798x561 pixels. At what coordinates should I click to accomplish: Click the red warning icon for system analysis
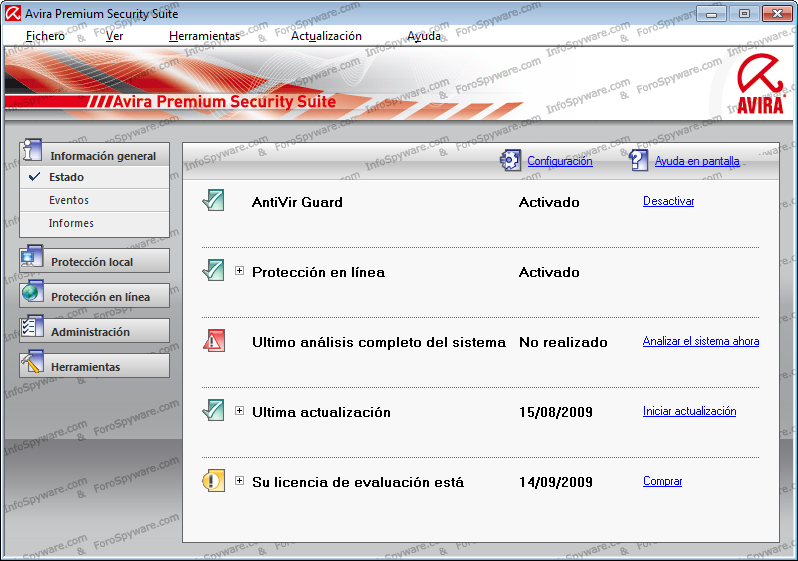tap(214, 340)
